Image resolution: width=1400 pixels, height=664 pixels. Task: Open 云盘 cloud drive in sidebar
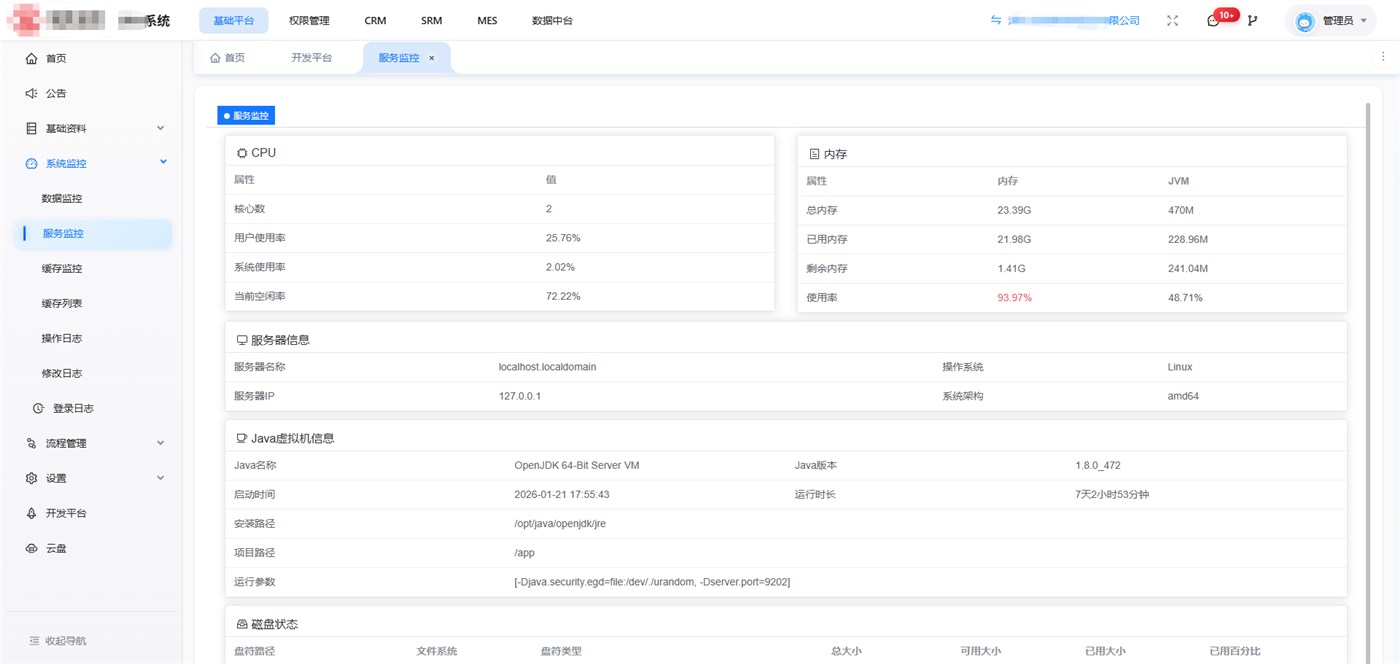click(x=56, y=549)
